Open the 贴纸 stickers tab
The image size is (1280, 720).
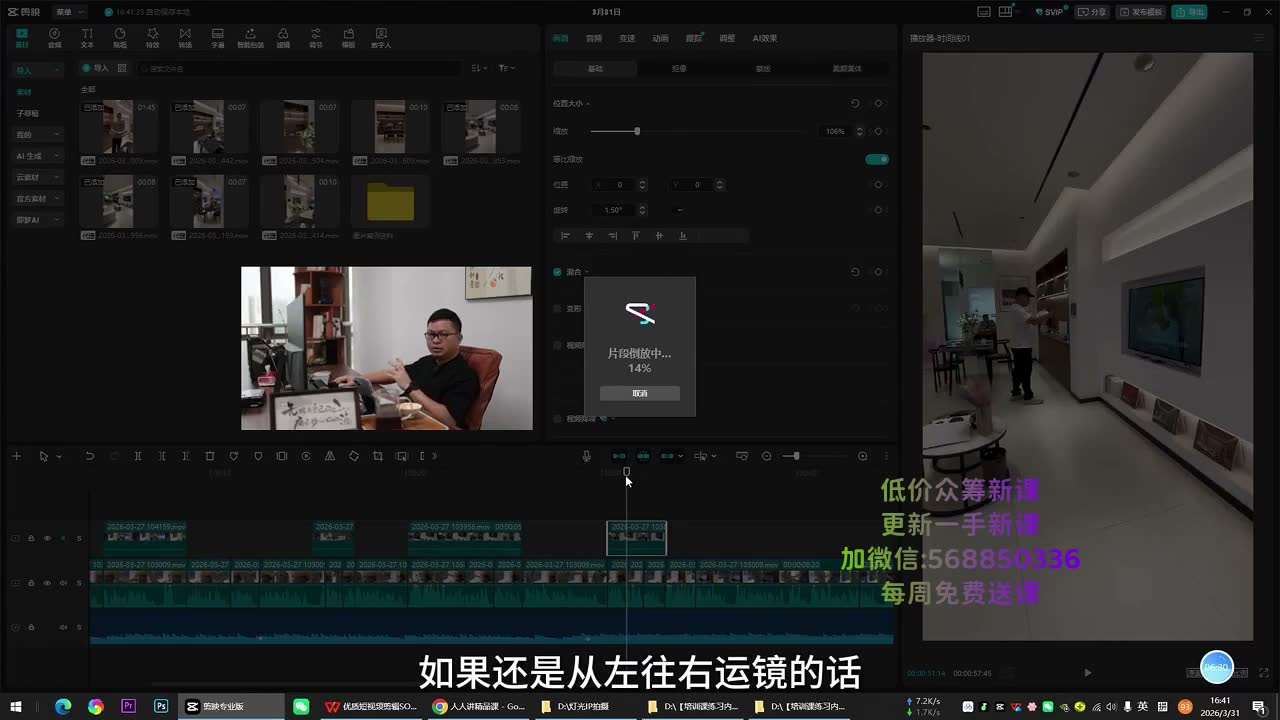[120, 38]
